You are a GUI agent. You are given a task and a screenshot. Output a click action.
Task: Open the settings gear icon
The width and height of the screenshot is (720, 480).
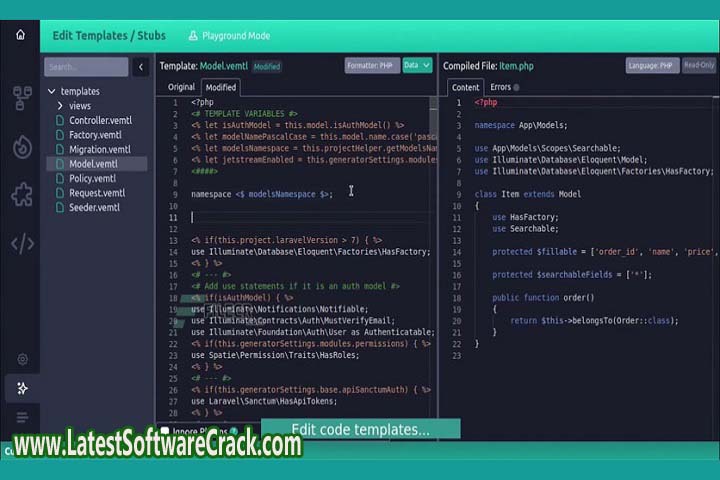tap(21, 359)
